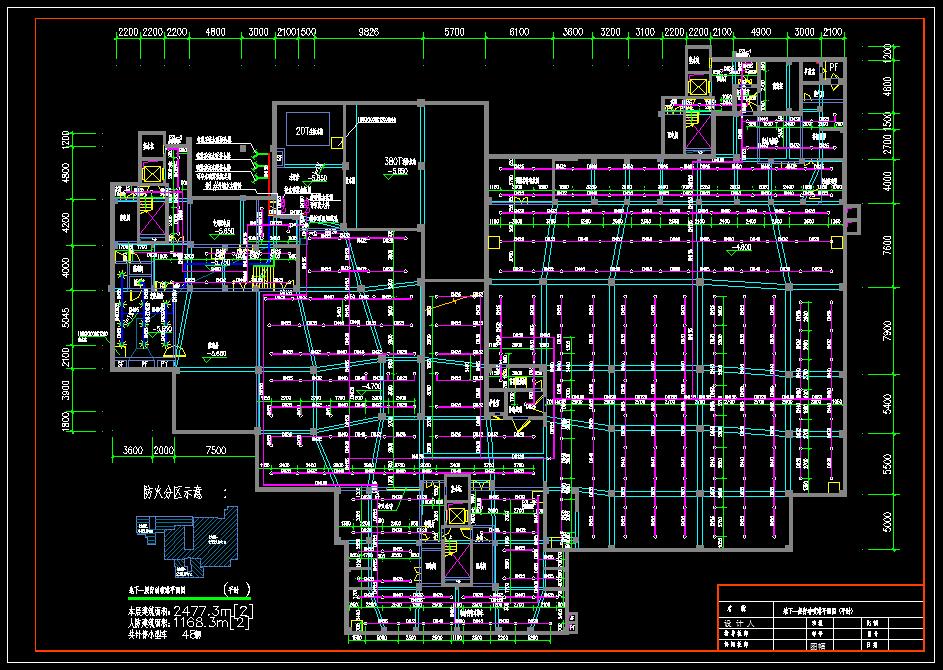Click the -4.800 elevation marker

pyautogui.click(x=739, y=248)
